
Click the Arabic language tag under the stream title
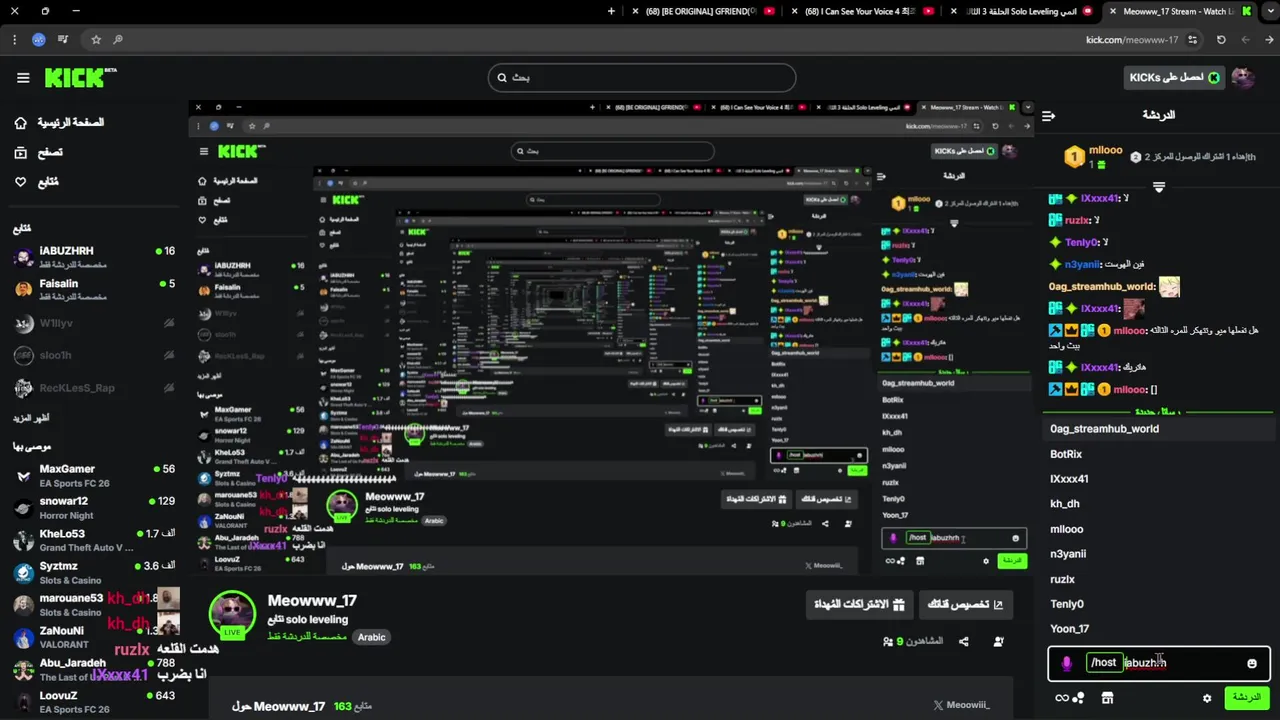coord(372,637)
